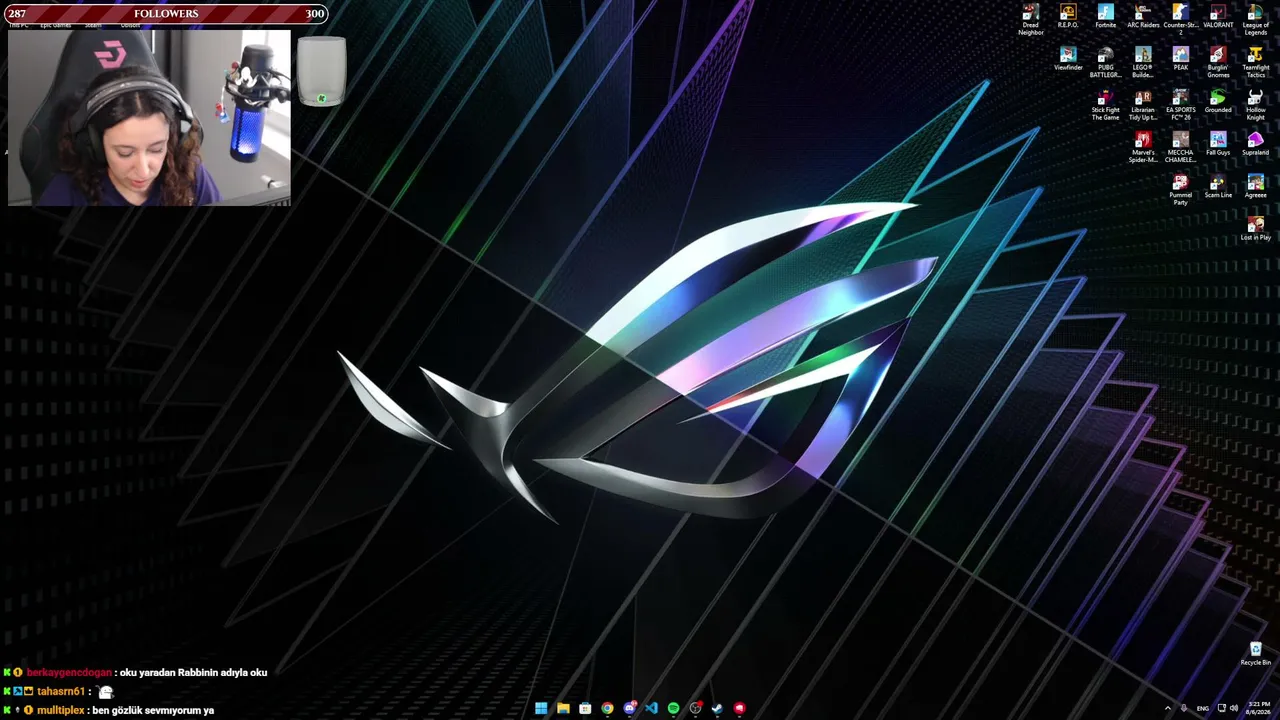Launch the Teamfight Tactics icon

(1256, 62)
